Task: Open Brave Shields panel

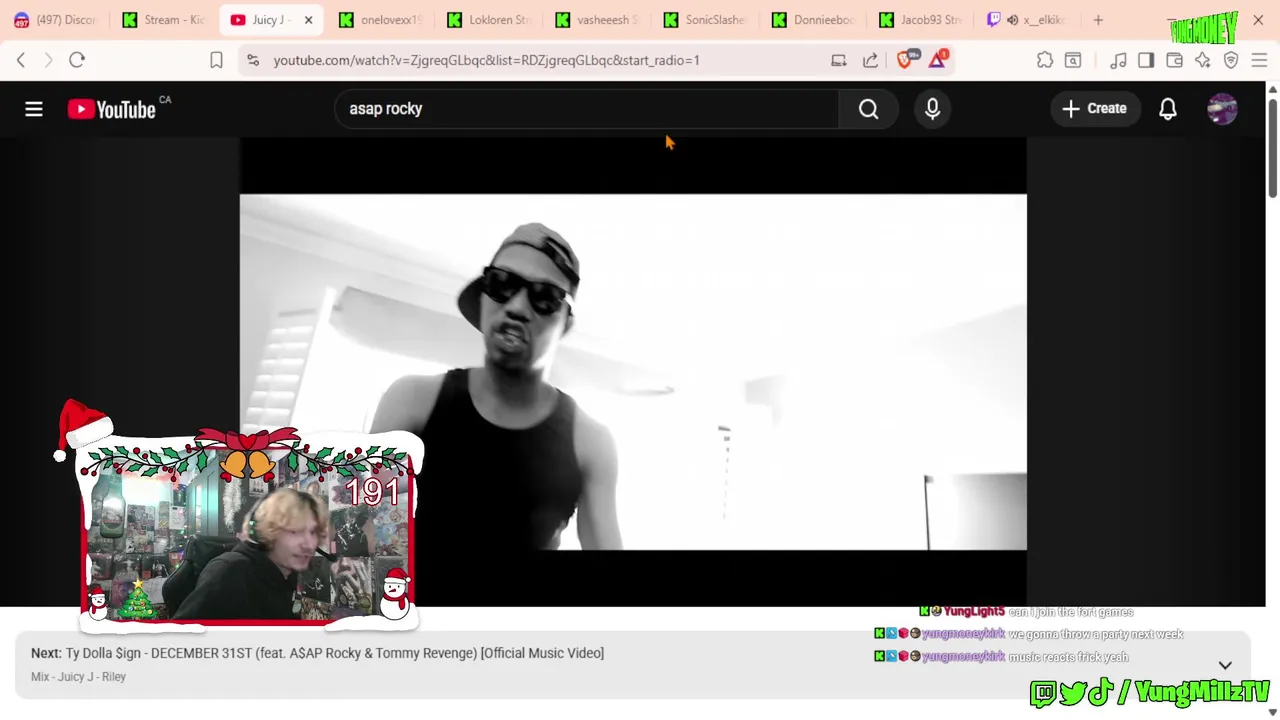Action: click(906, 60)
